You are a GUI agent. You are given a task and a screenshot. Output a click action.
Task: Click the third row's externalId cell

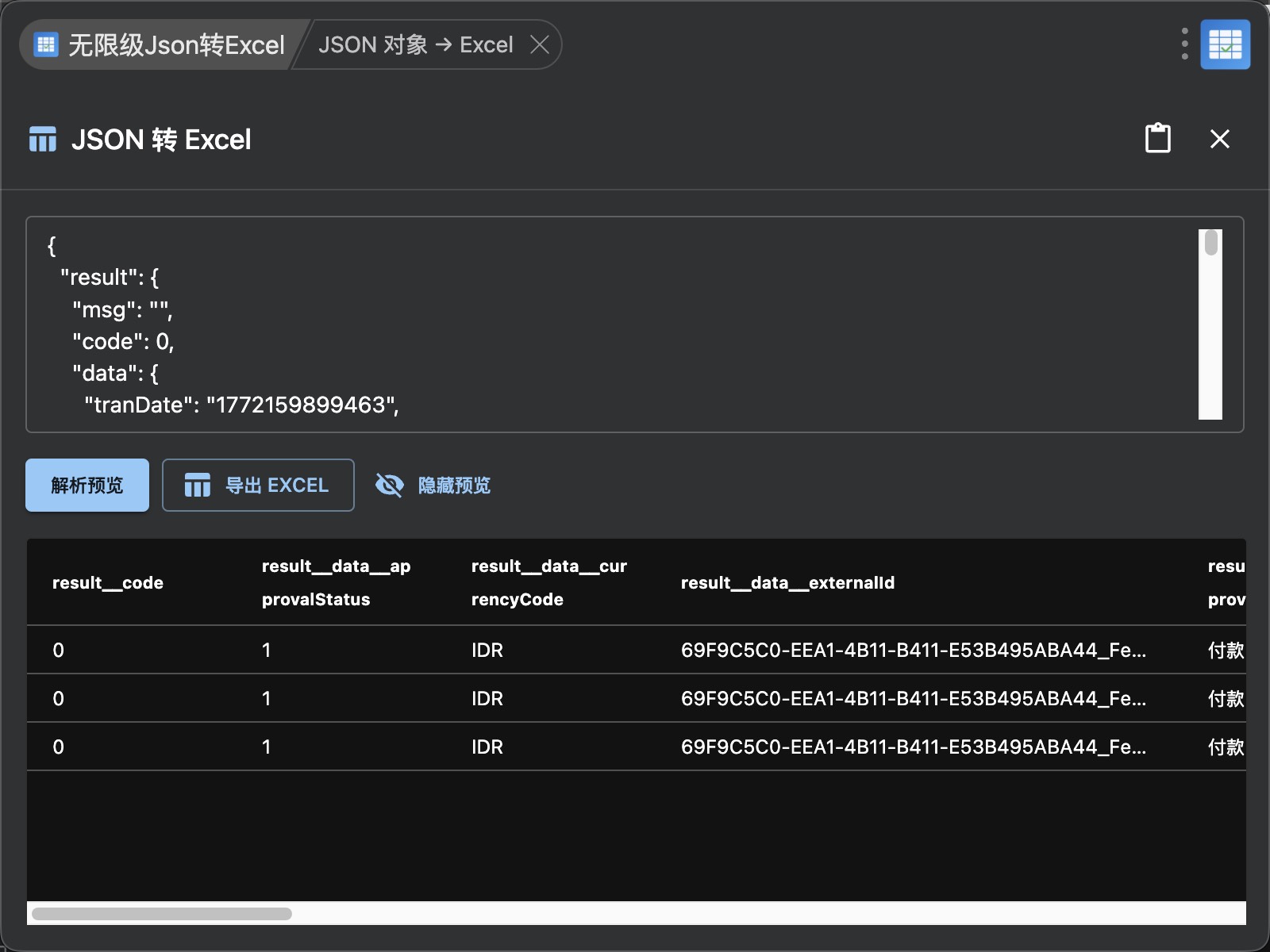(913, 747)
